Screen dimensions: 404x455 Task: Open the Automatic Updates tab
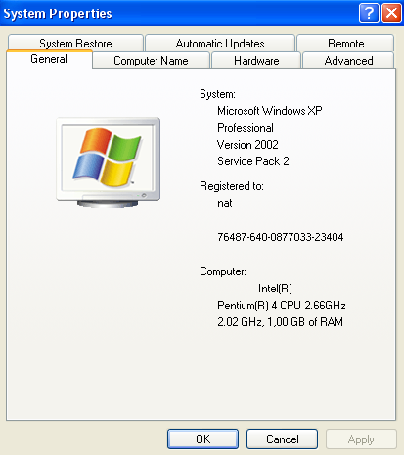(220, 42)
